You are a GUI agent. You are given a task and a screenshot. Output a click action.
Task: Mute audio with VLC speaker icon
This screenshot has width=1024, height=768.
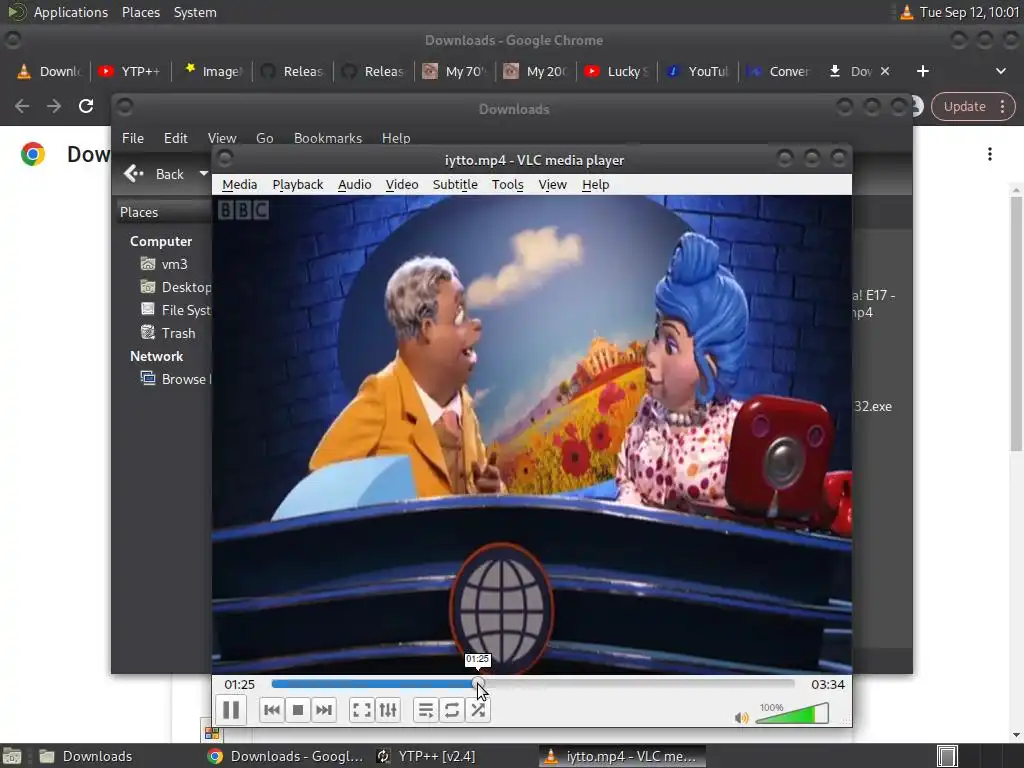coord(741,718)
